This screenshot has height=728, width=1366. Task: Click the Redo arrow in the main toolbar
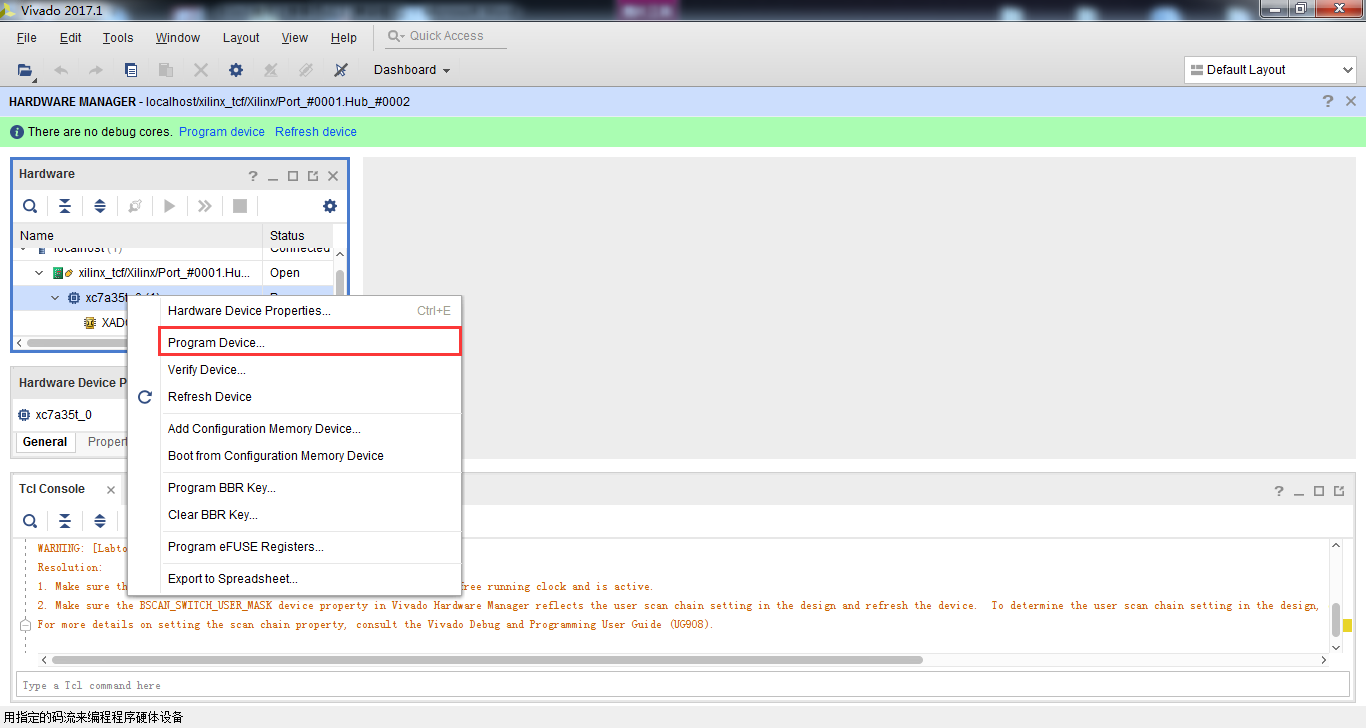[x=96, y=70]
